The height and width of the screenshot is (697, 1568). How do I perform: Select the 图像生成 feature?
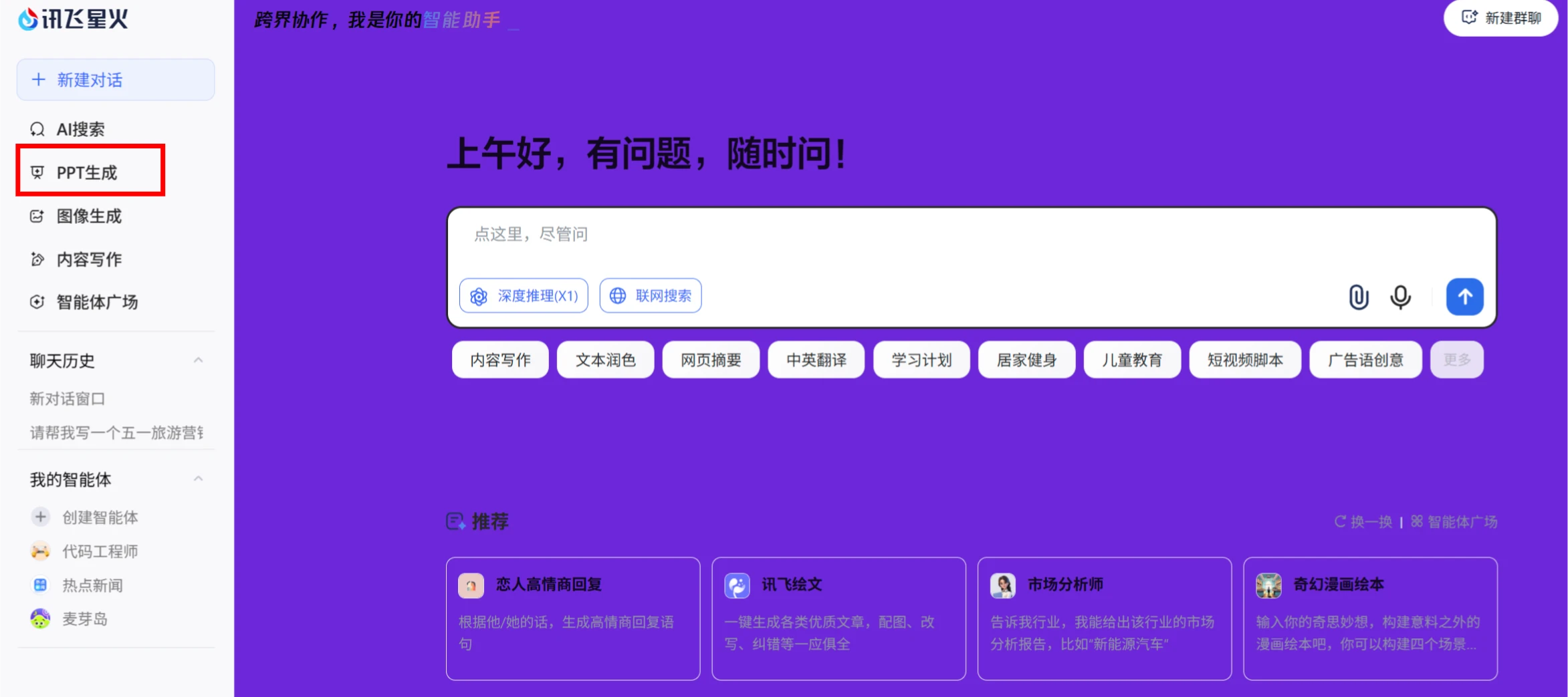coord(89,216)
